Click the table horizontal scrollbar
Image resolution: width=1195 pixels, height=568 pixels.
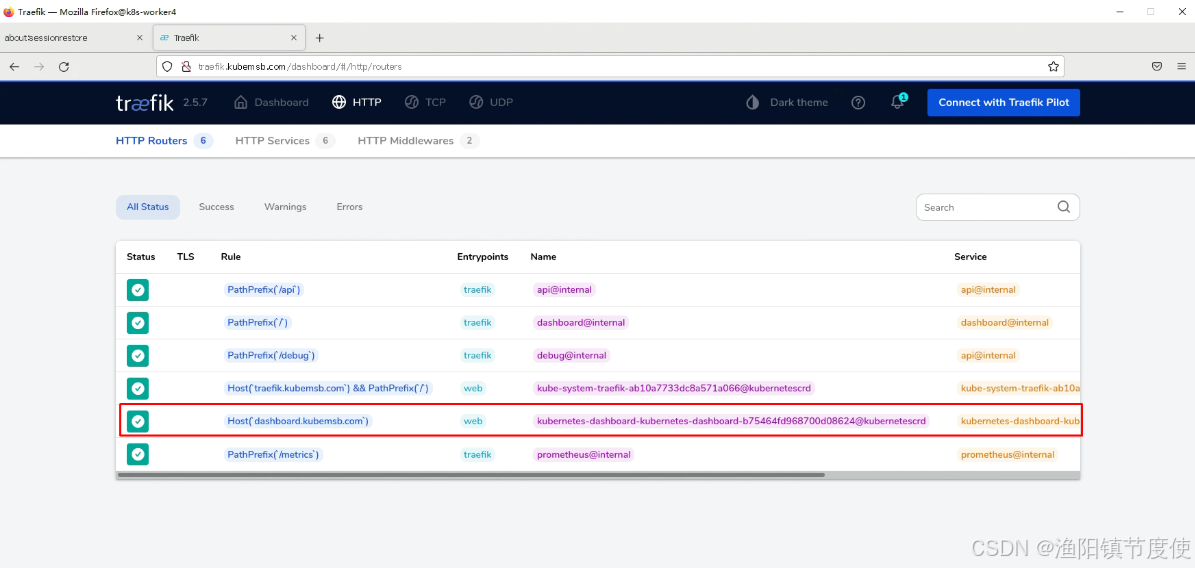(471, 474)
